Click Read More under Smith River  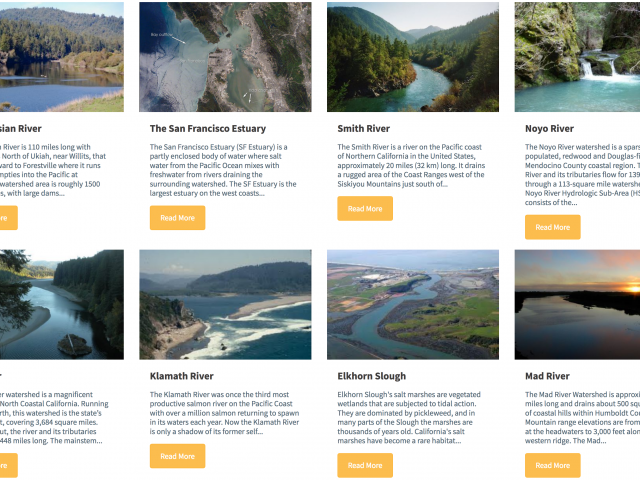pos(365,209)
